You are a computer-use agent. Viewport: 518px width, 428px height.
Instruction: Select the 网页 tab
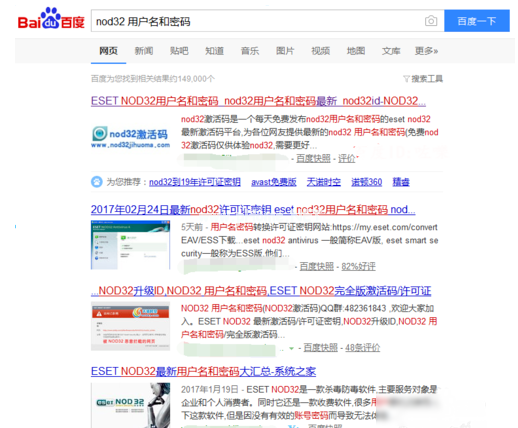[x=108, y=51]
